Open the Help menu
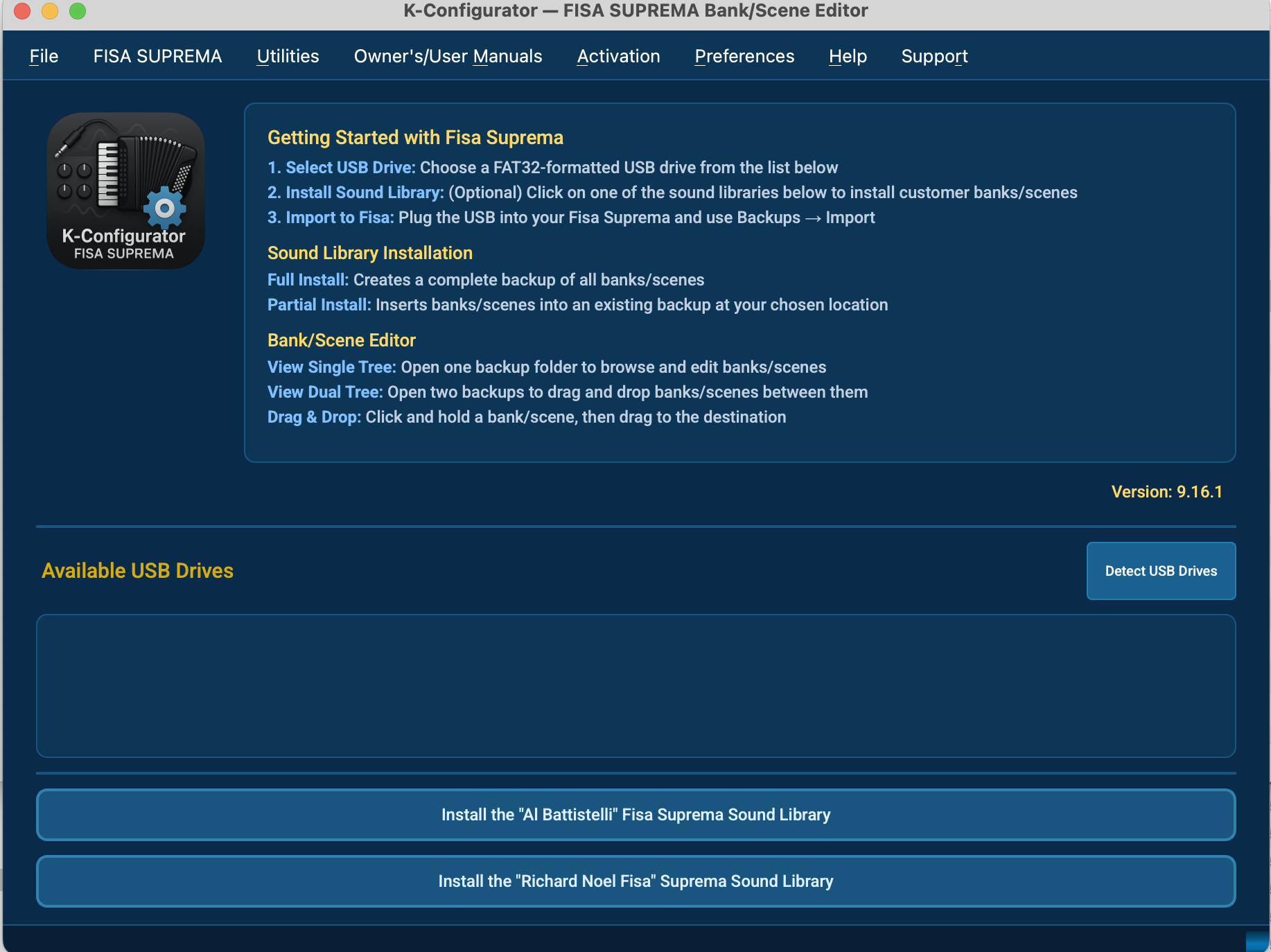1271x952 pixels. [x=848, y=56]
